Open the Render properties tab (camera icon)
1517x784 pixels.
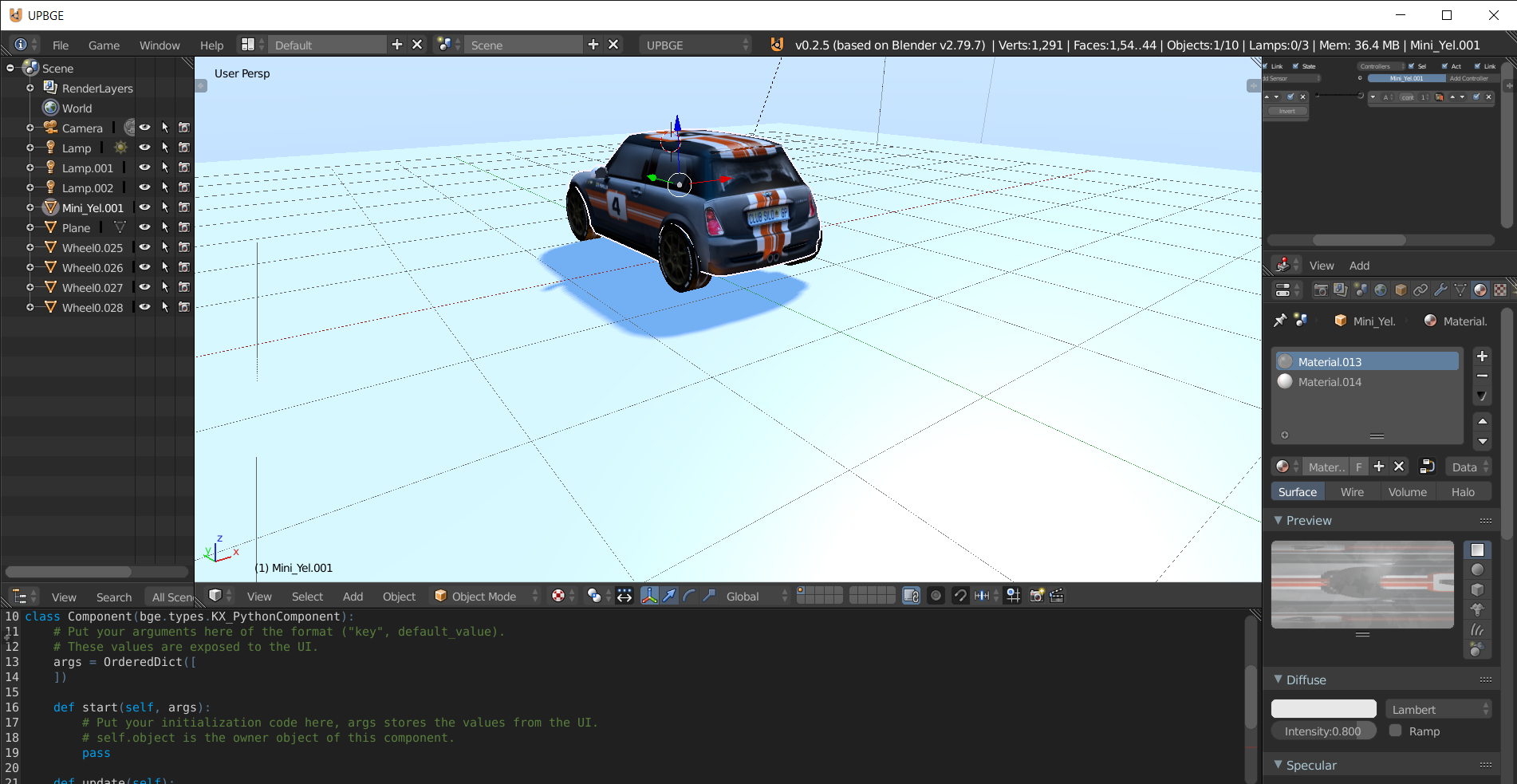[x=1320, y=290]
